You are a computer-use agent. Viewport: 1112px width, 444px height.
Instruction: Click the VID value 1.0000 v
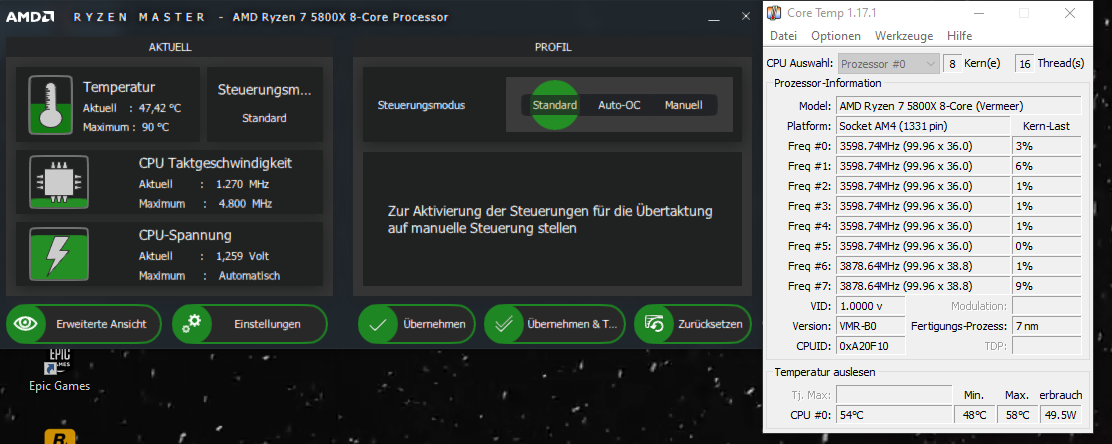(x=871, y=306)
